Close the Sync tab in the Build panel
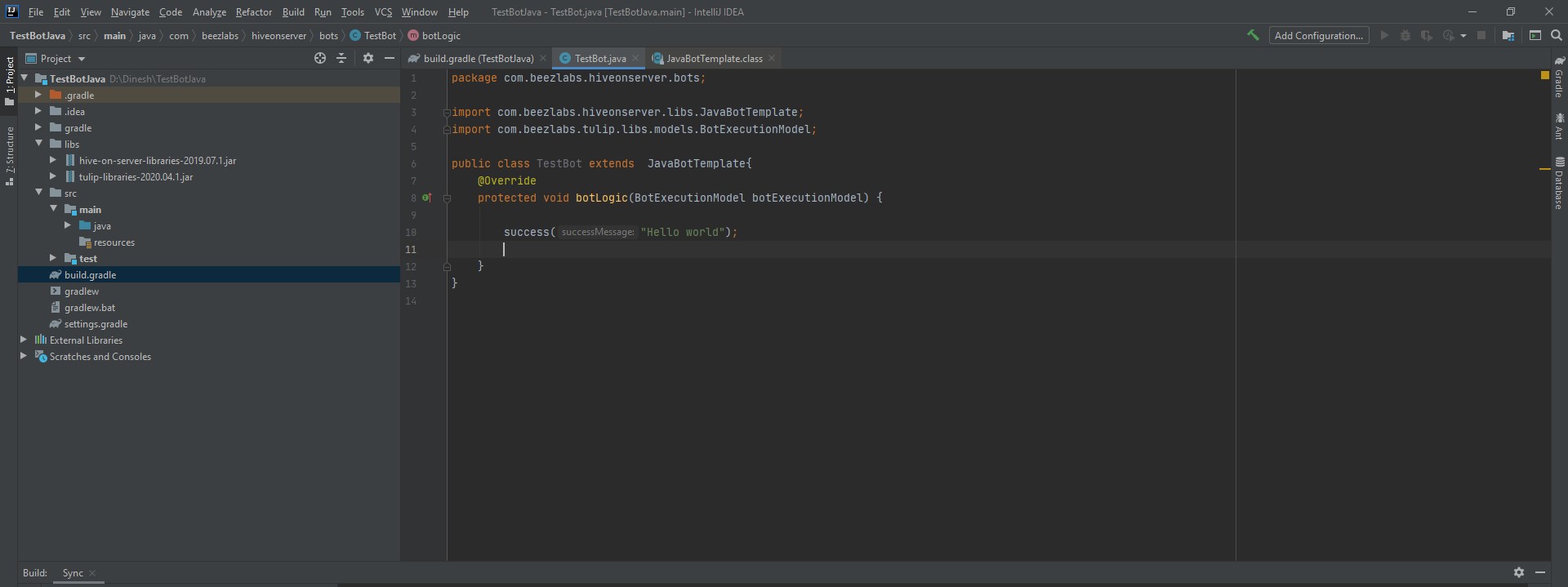The width and height of the screenshot is (1568, 587). [x=92, y=572]
